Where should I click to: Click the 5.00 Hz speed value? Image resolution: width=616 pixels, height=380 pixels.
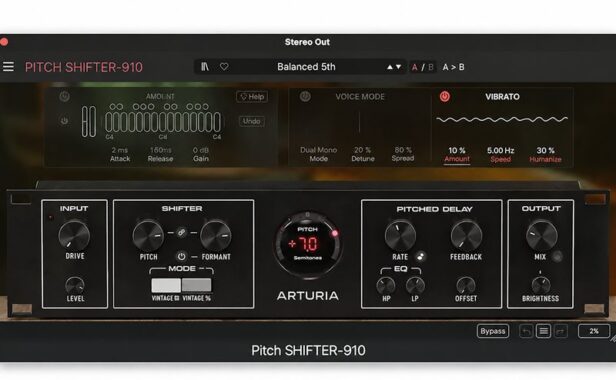click(500, 151)
